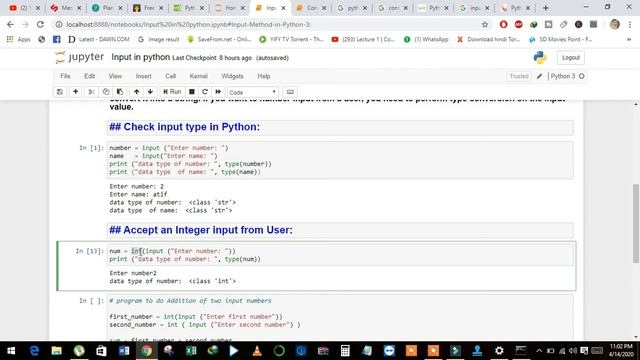Open the Insert menu
This screenshot has height=360, width=640.
pos(143,76)
